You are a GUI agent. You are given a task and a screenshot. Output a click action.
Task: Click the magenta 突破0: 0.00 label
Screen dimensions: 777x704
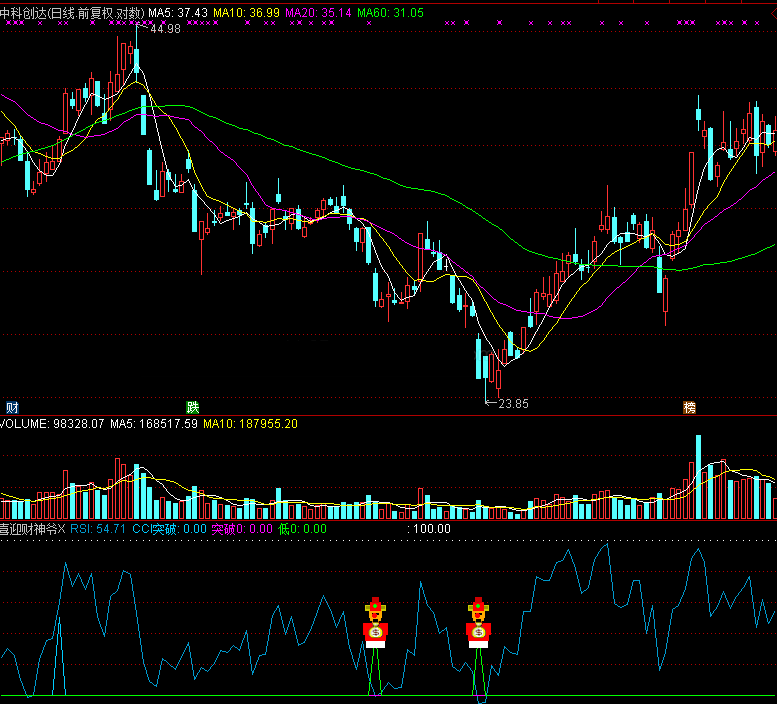pyautogui.click(x=241, y=528)
